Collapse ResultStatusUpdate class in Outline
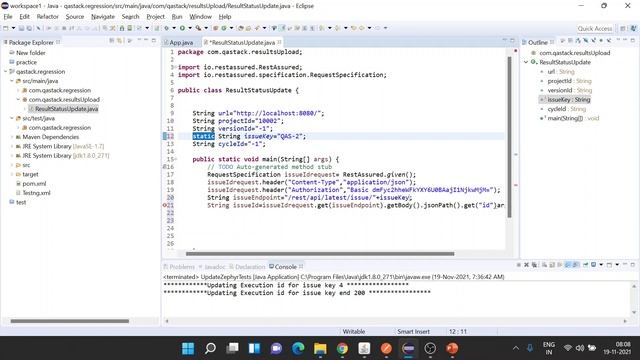The width and height of the screenshot is (640, 360). [x=526, y=62]
